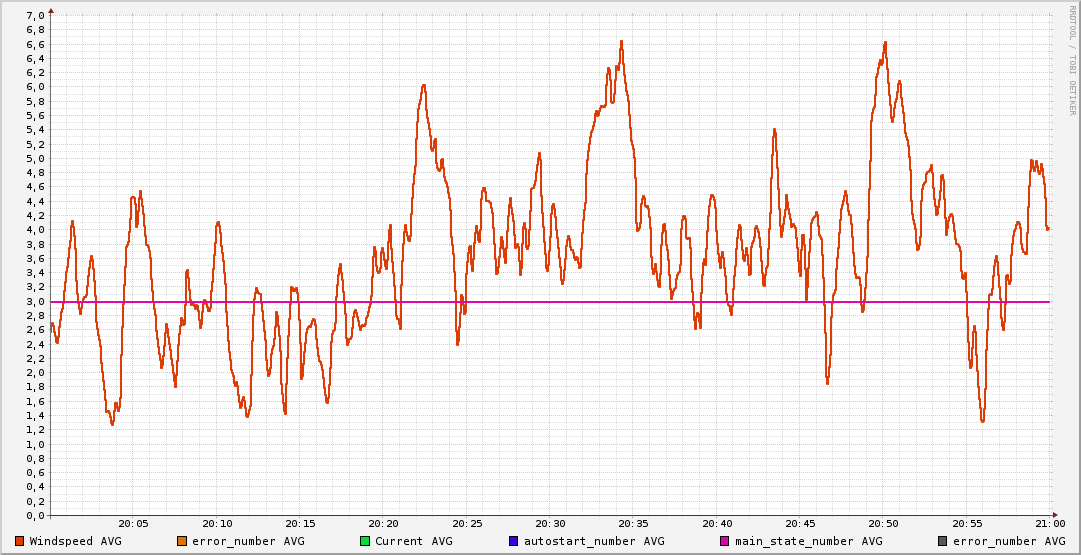Image resolution: width=1081 pixels, height=555 pixels.
Task: Click the blue autostart_number legend swatch
Action: click(x=513, y=541)
